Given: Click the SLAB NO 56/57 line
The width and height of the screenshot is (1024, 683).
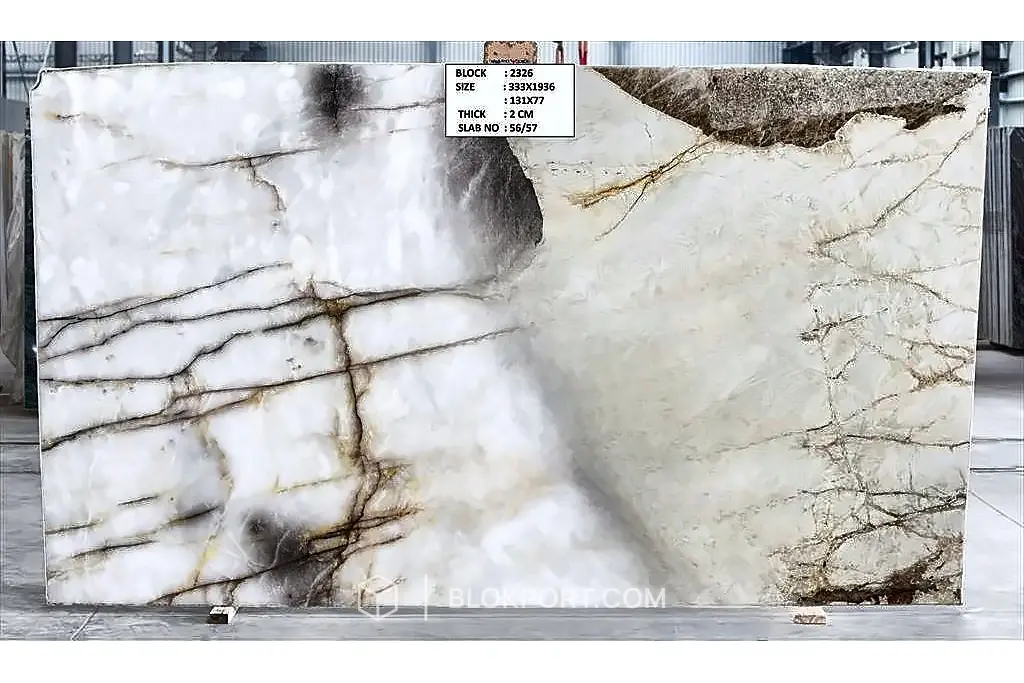Looking at the screenshot, I should pos(497,128).
